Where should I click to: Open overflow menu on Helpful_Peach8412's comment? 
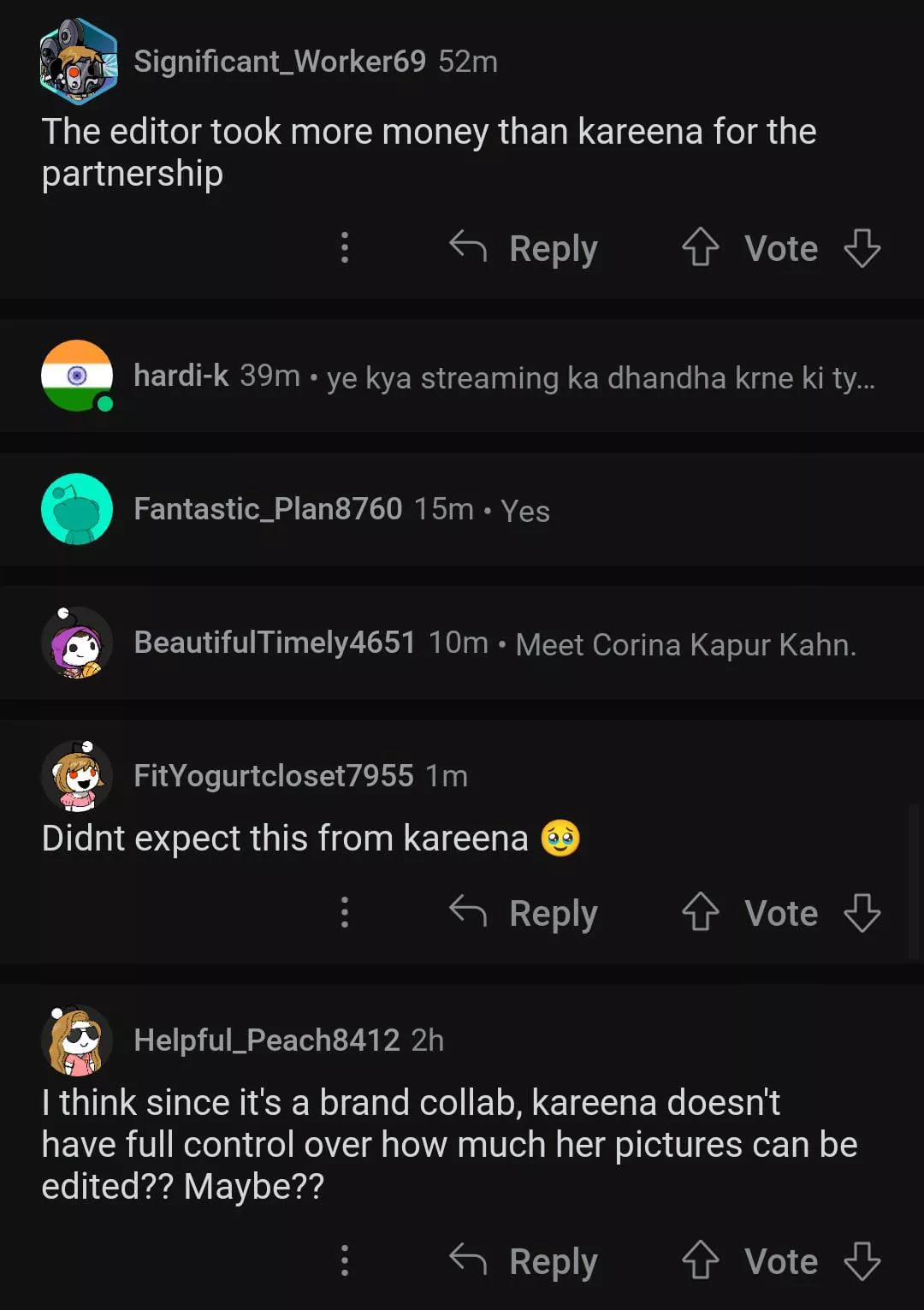click(345, 1260)
